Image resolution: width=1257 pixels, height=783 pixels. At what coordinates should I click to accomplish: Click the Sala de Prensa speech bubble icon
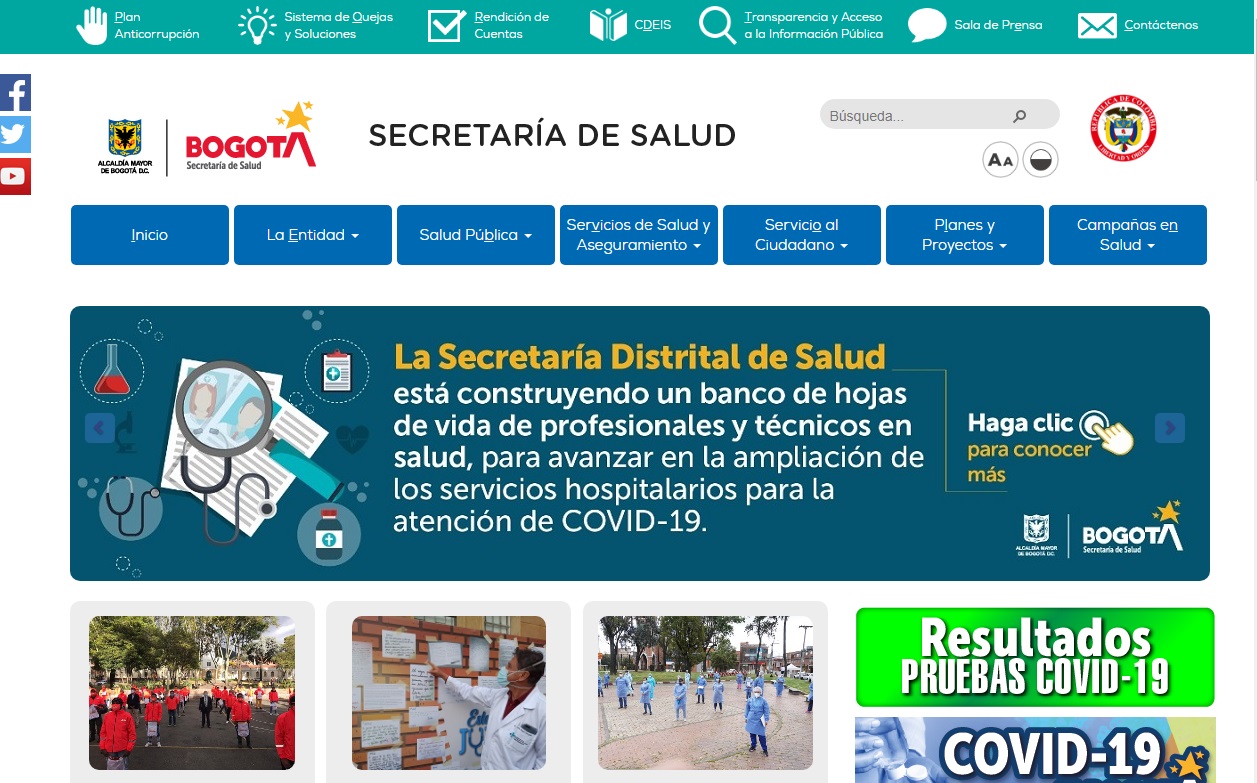(x=927, y=26)
